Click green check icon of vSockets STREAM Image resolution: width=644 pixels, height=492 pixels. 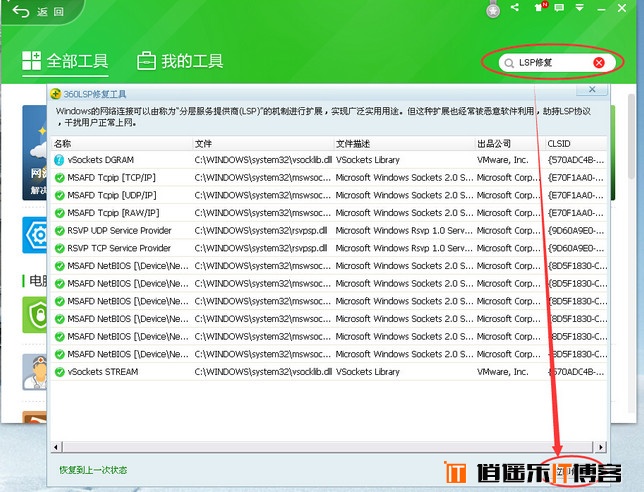[60, 372]
